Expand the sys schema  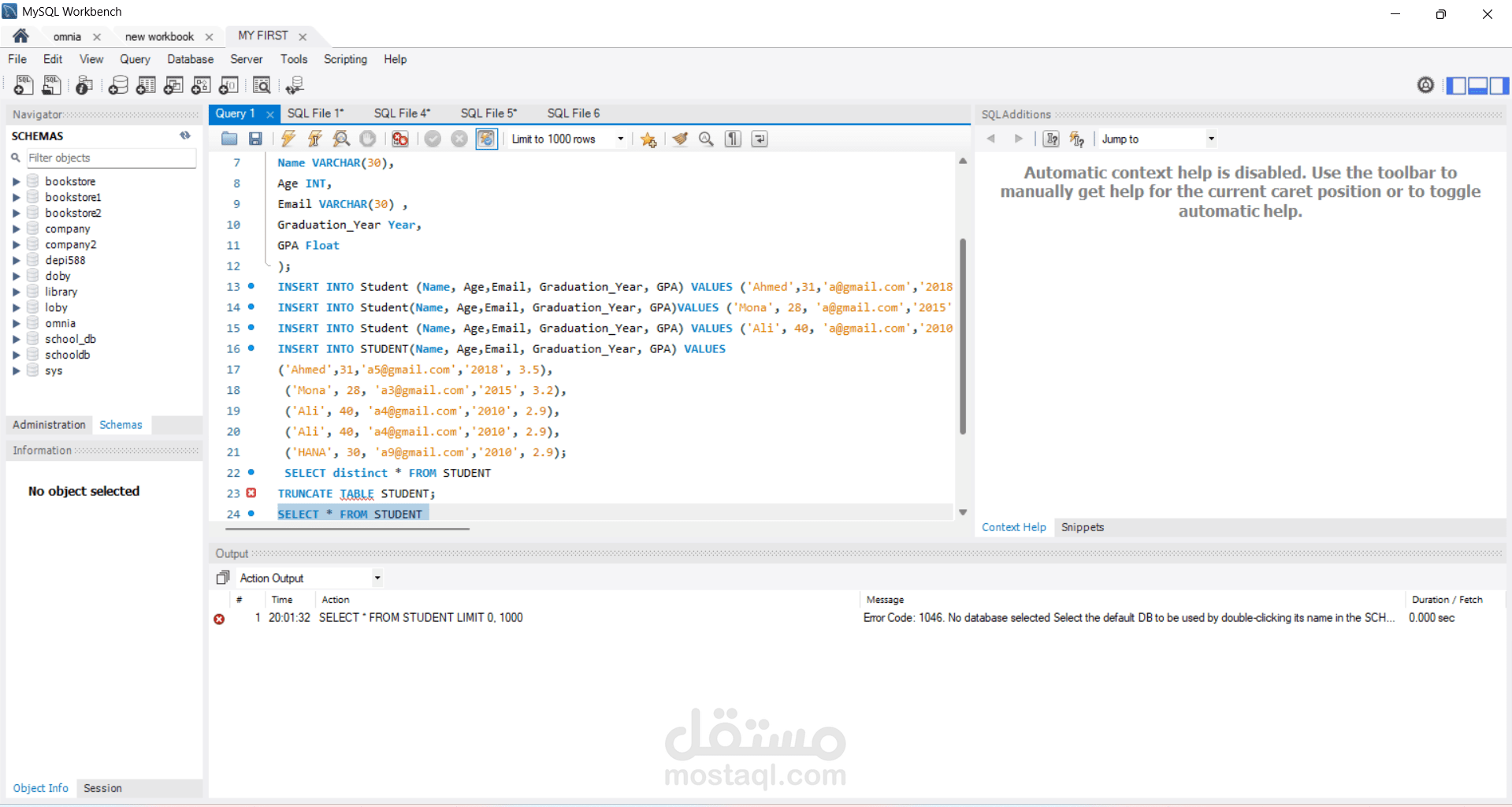16,370
